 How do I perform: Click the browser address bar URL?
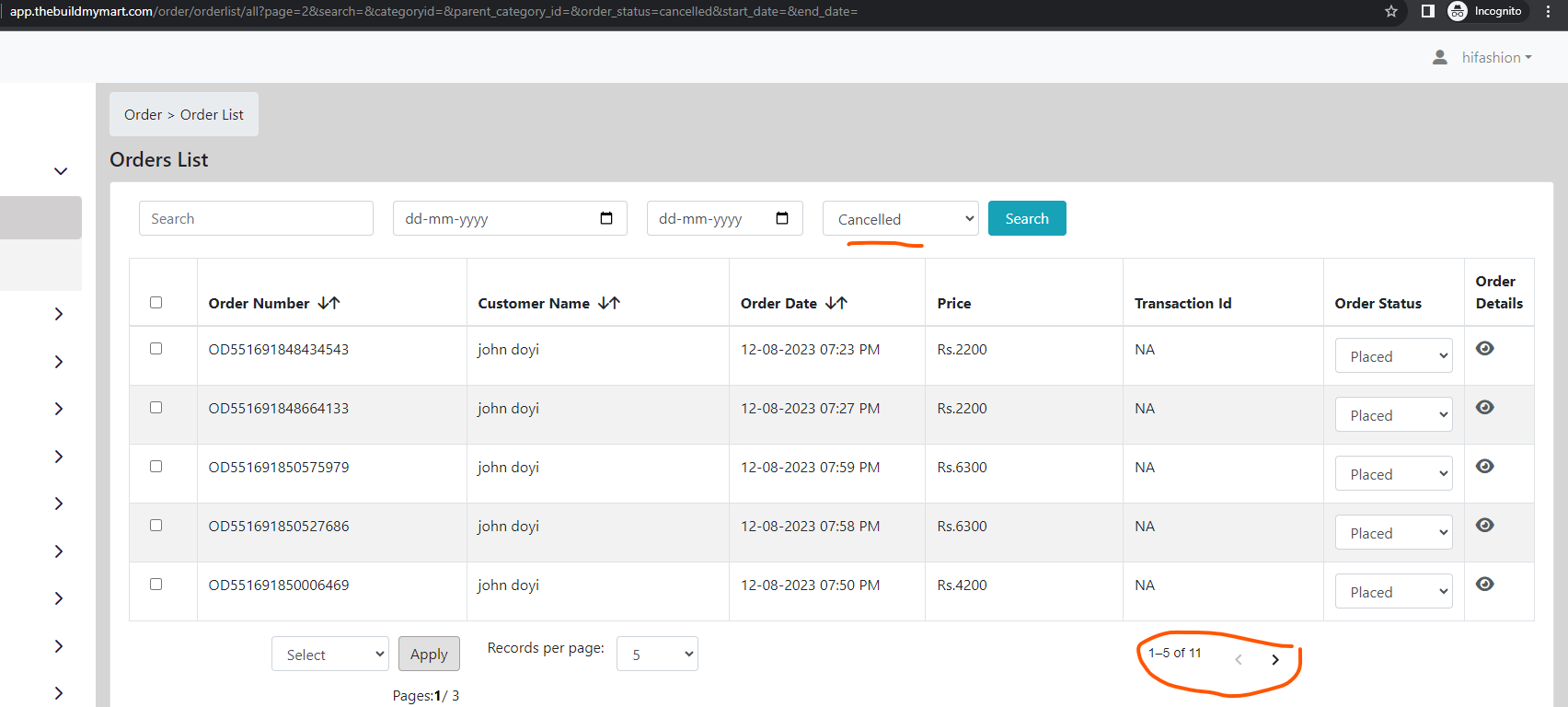point(433,11)
